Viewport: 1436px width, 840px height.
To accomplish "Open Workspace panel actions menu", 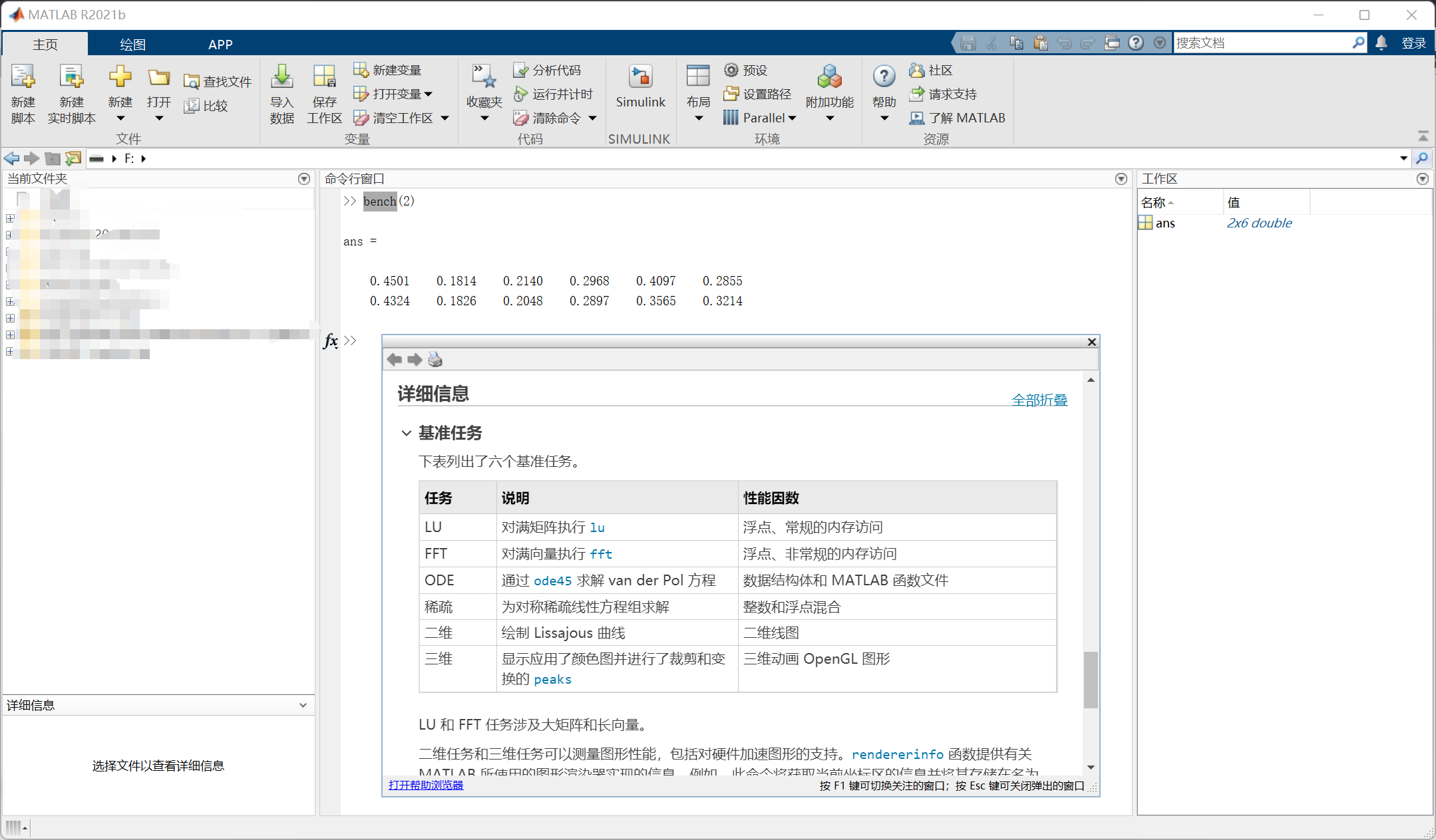I will pyautogui.click(x=1423, y=179).
